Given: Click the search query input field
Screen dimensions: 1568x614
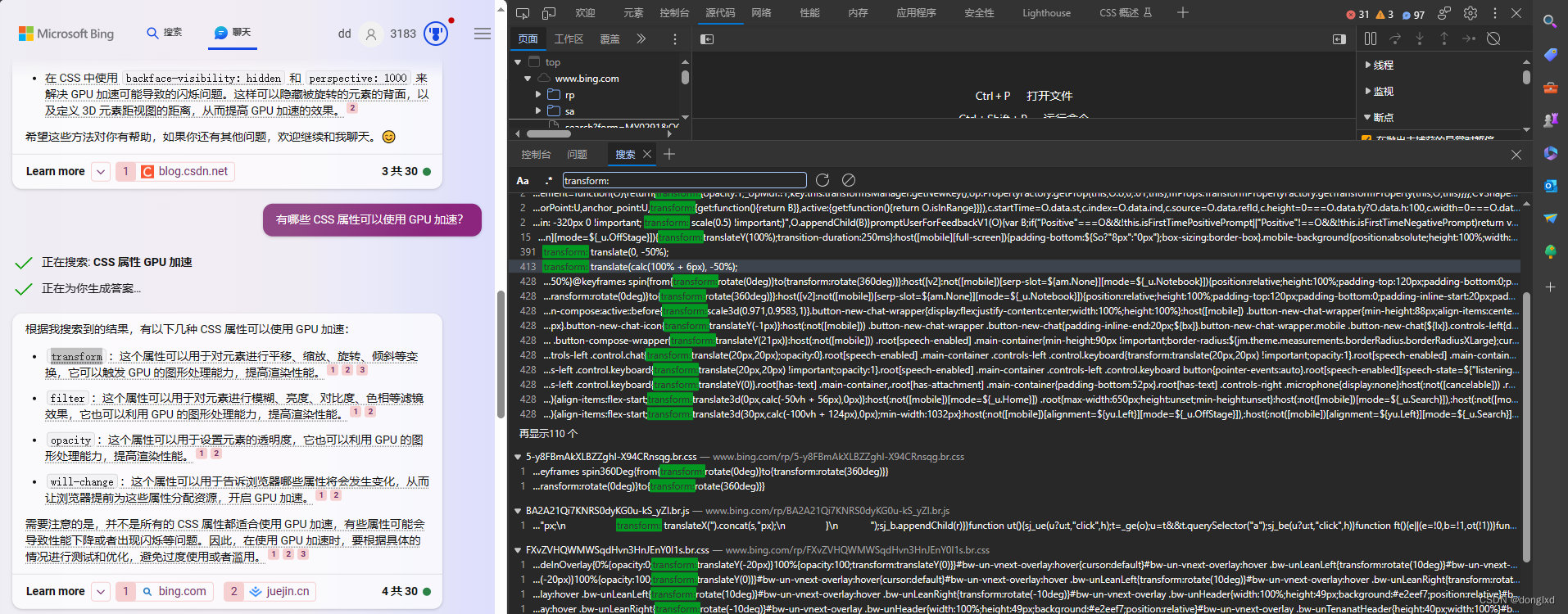Looking at the screenshot, I should pos(684,180).
